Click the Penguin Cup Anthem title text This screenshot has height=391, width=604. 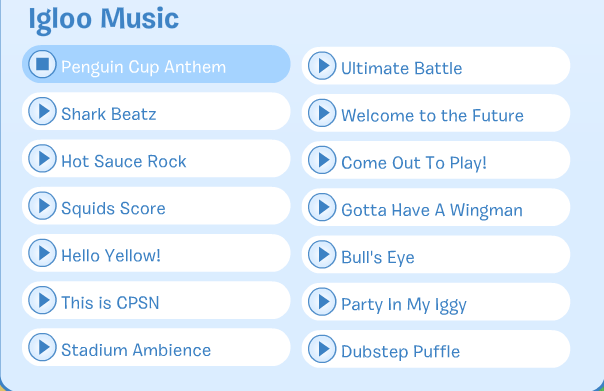click(144, 67)
